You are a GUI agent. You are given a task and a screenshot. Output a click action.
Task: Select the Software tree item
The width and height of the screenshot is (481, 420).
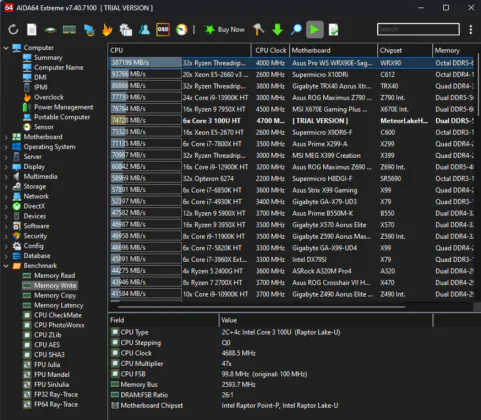[x=36, y=226]
